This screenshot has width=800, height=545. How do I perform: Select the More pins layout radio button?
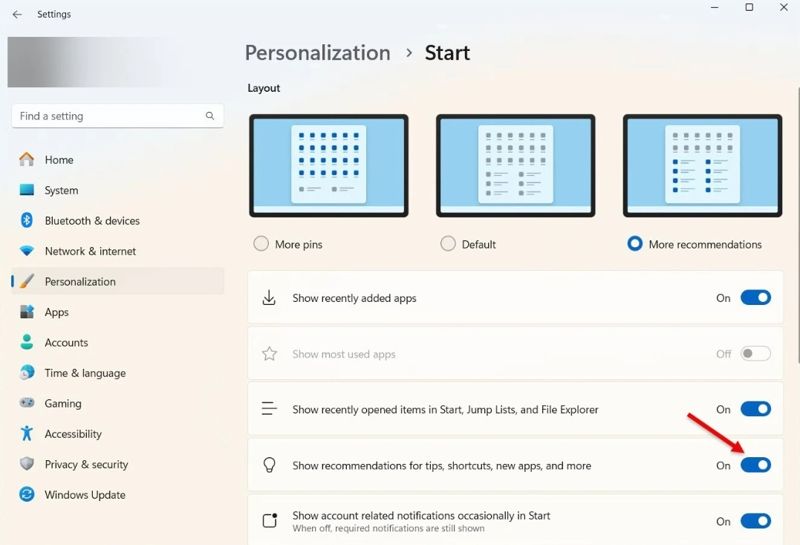(261, 244)
